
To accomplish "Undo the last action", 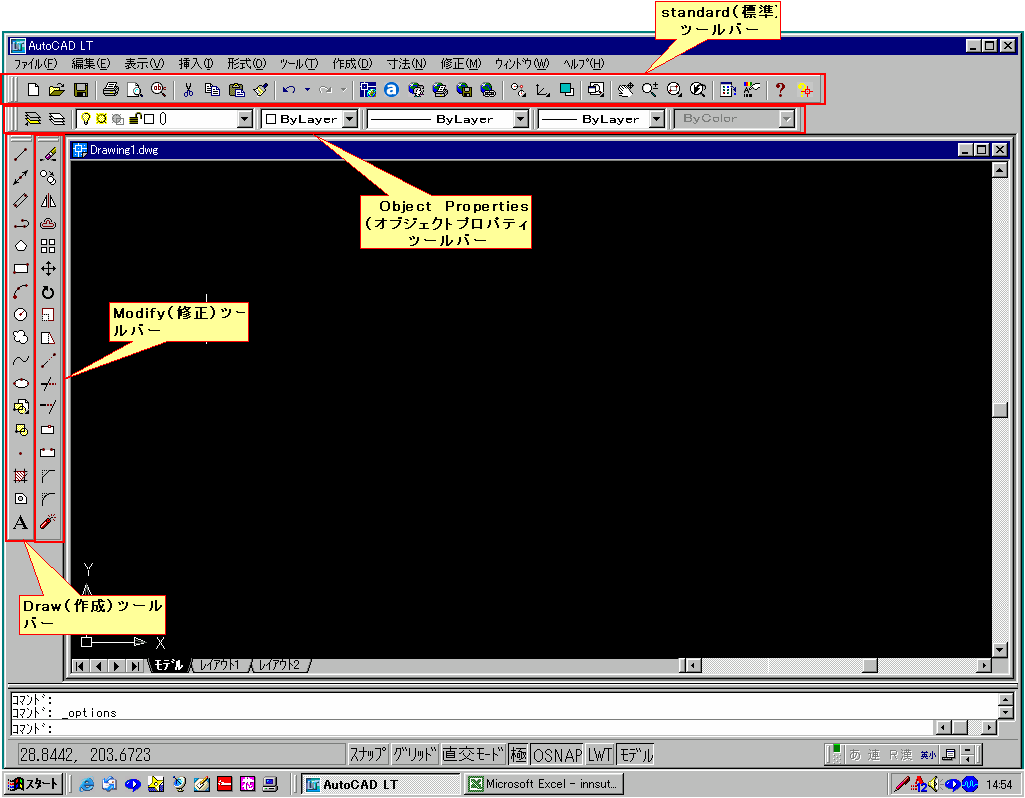I will point(289,90).
